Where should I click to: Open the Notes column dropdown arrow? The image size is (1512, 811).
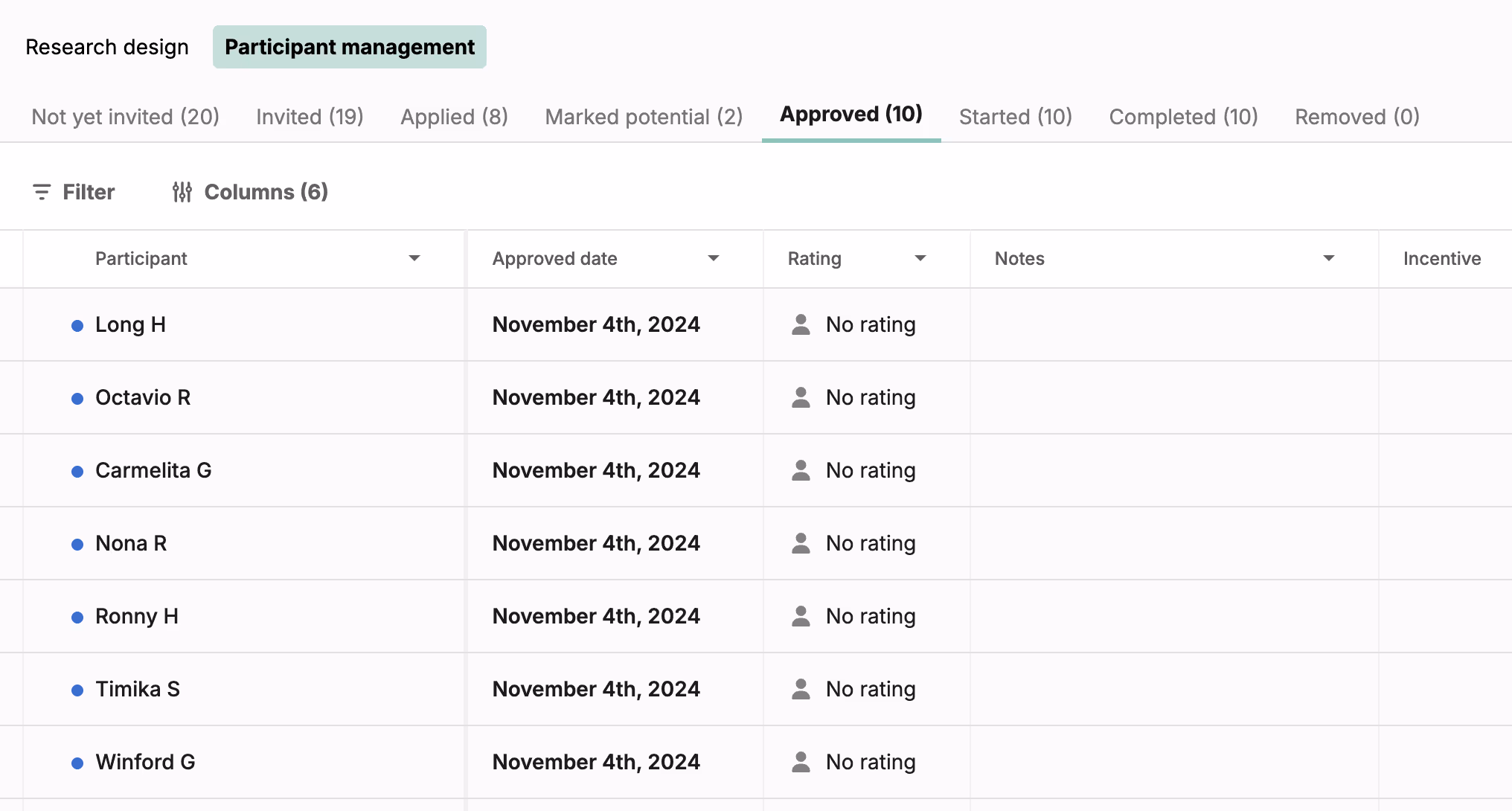click(x=1329, y=258)
